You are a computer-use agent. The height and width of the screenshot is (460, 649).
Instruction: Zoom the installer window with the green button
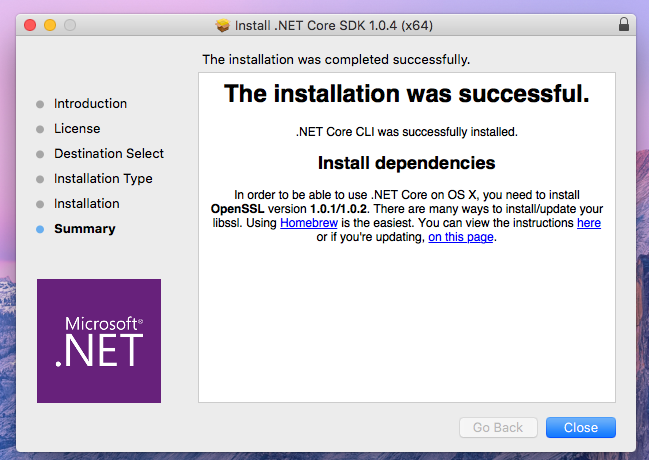[x=71, y=24]
